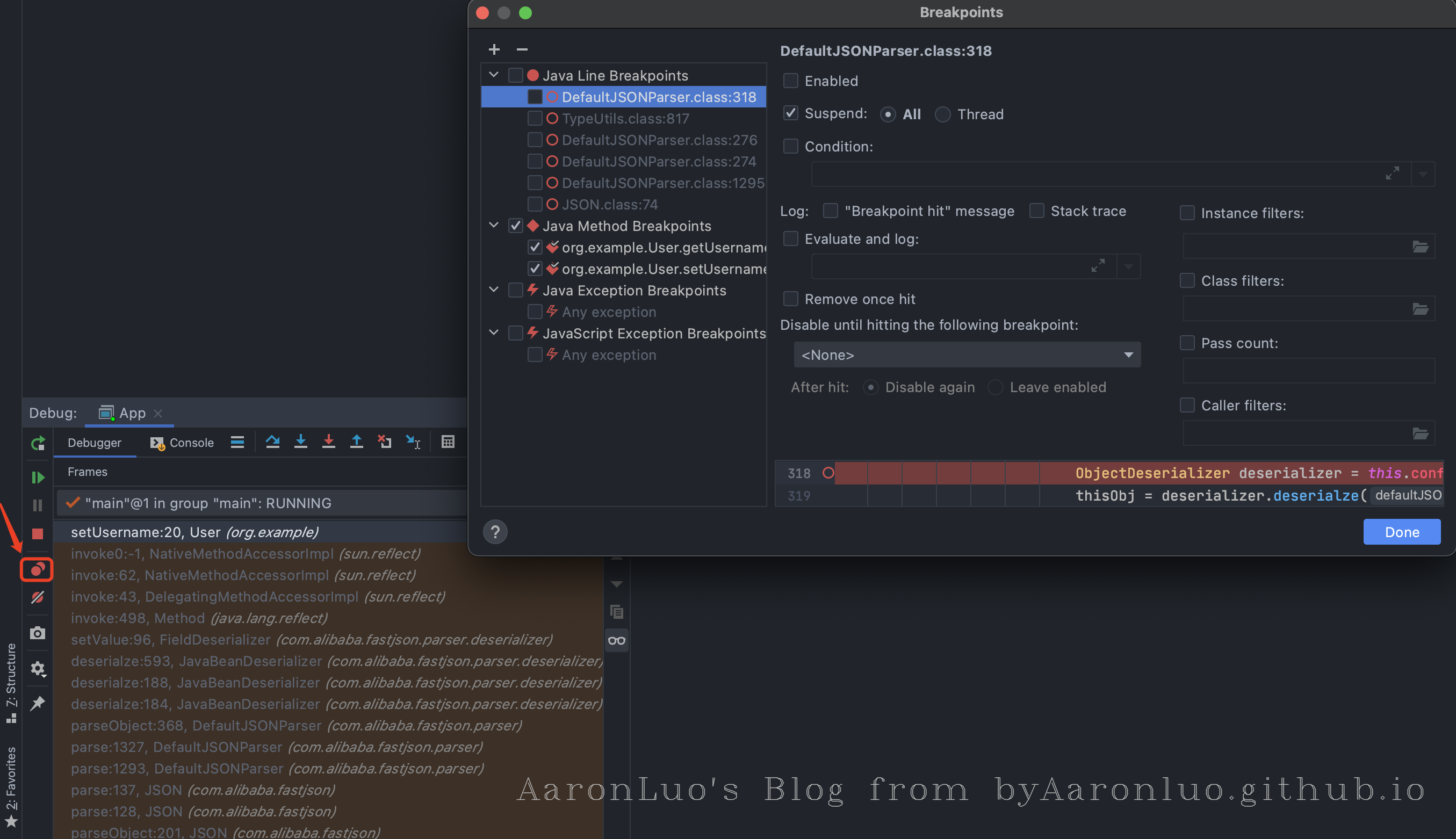
Task: Open the <None> breakpoint dropdown
Action: (967, 355)
